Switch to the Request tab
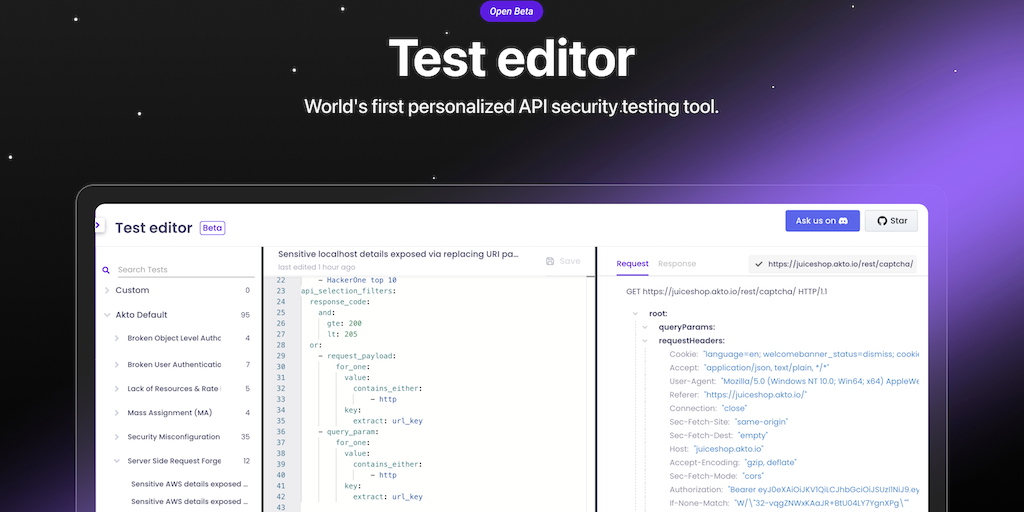The height and width of the screenshot is (512, 1024). click(x=632, y=264)
